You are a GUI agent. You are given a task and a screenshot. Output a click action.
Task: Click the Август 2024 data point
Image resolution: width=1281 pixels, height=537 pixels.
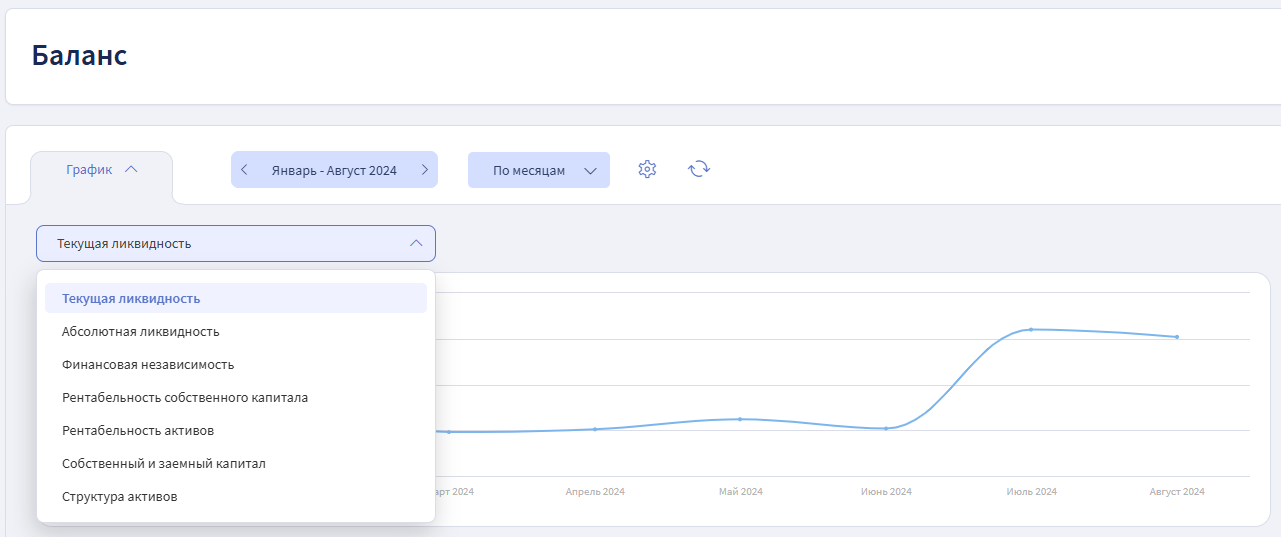[1177, 337]
